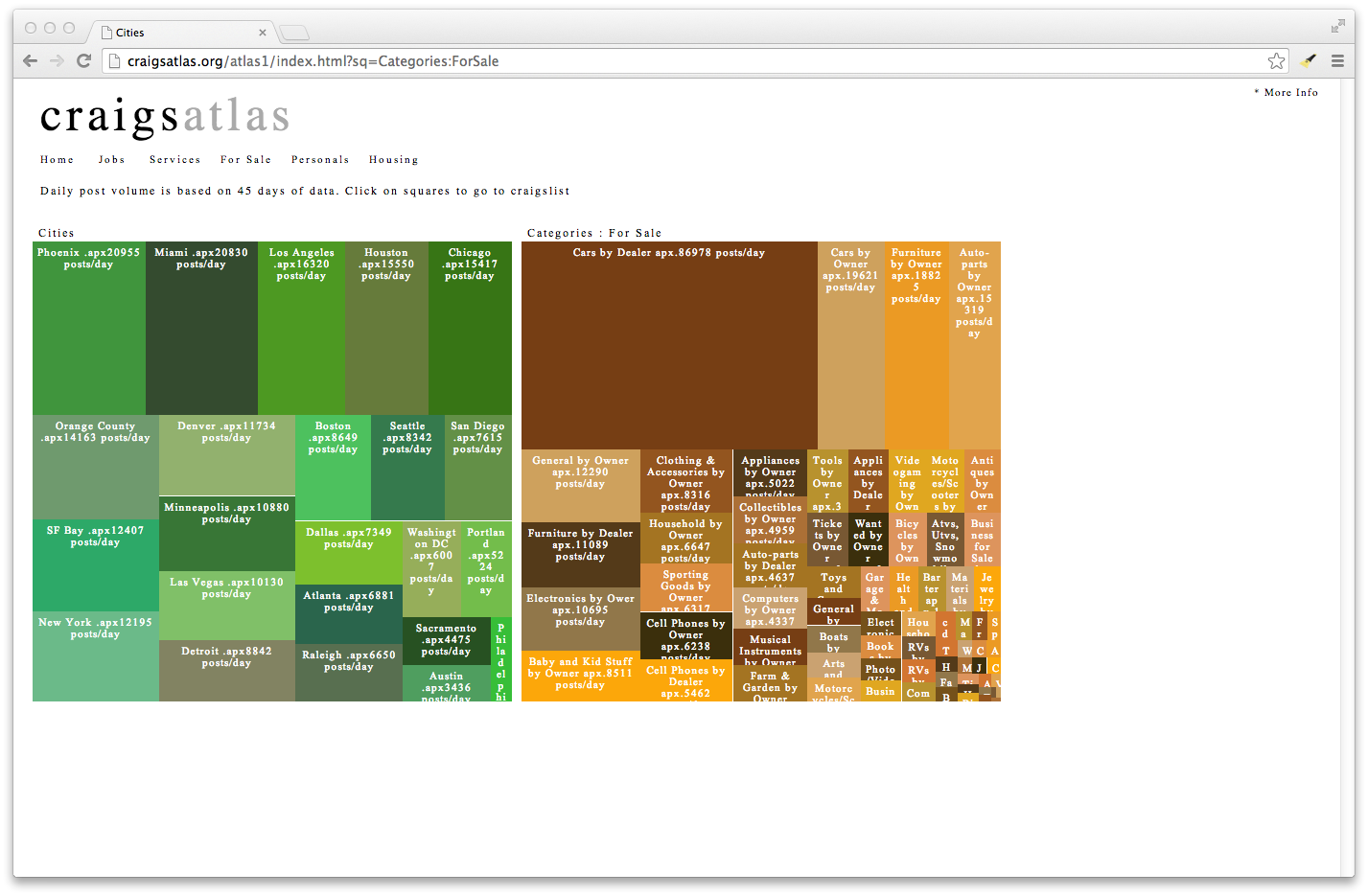The image size is (1368, 896).
Task: Click the Auto-parts by Owner square
Action: pyautogui.click(x=974, y=346)
